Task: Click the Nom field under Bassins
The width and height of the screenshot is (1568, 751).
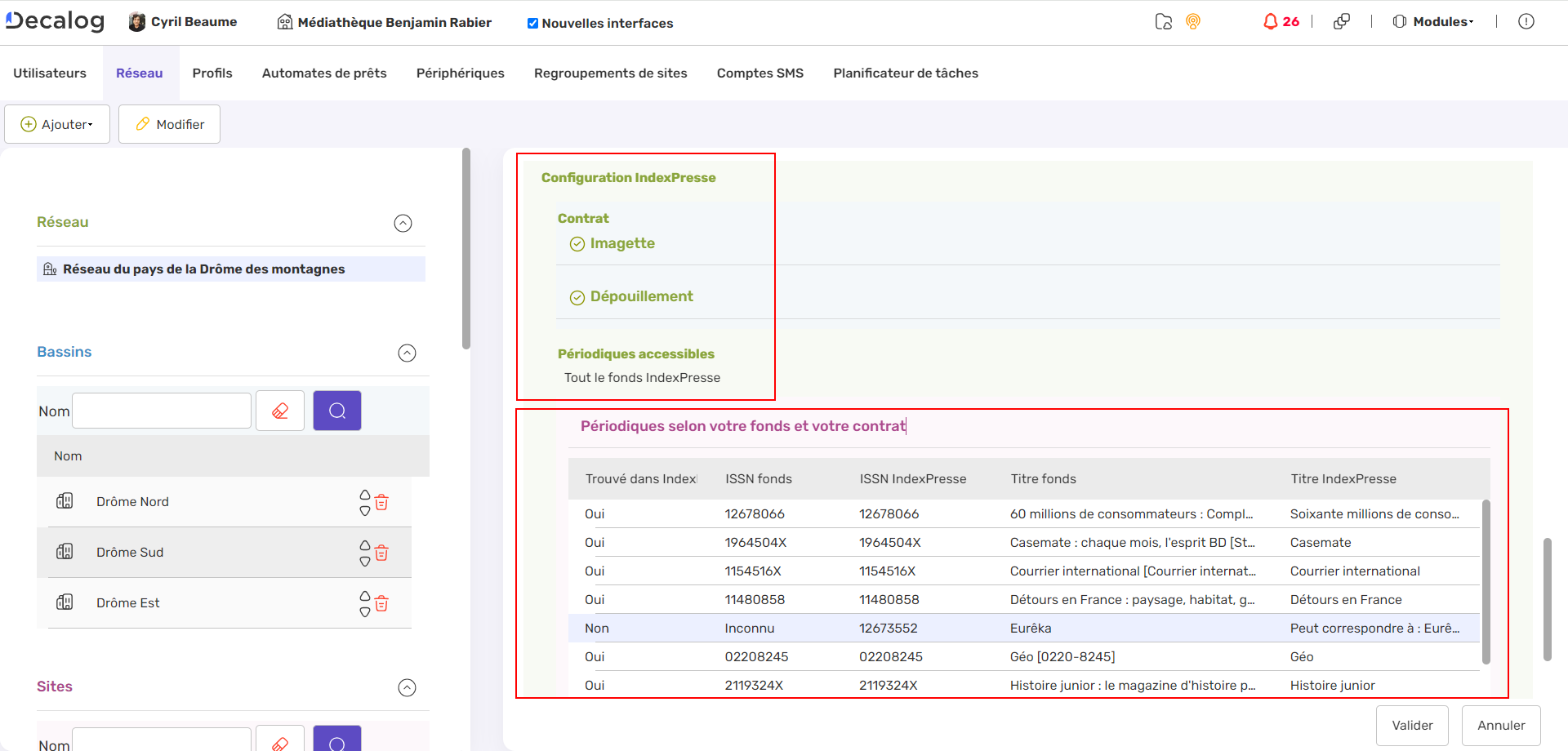Action: click(x=162, y=411)
